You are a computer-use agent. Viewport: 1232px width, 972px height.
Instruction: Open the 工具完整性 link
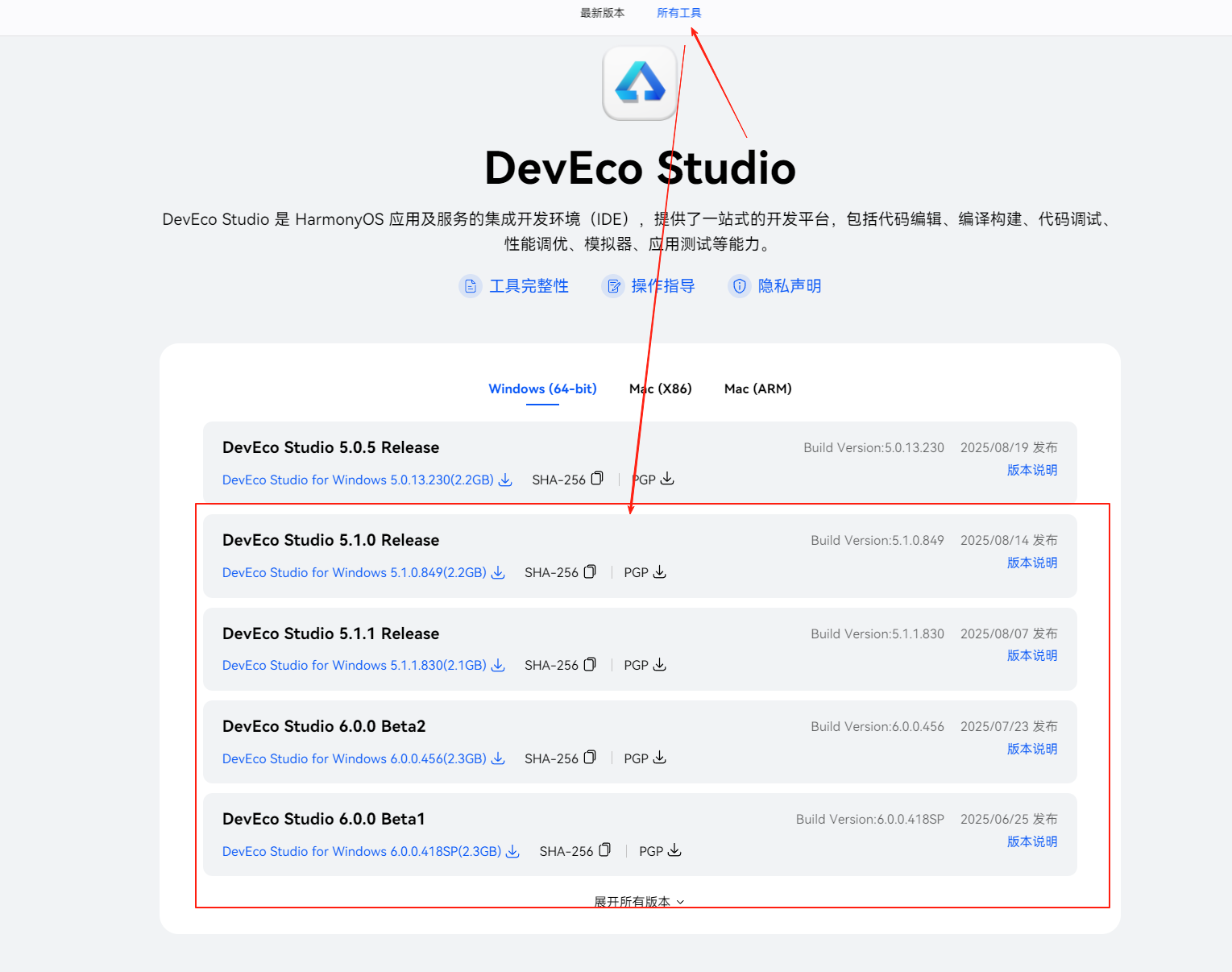coord(529,286)
